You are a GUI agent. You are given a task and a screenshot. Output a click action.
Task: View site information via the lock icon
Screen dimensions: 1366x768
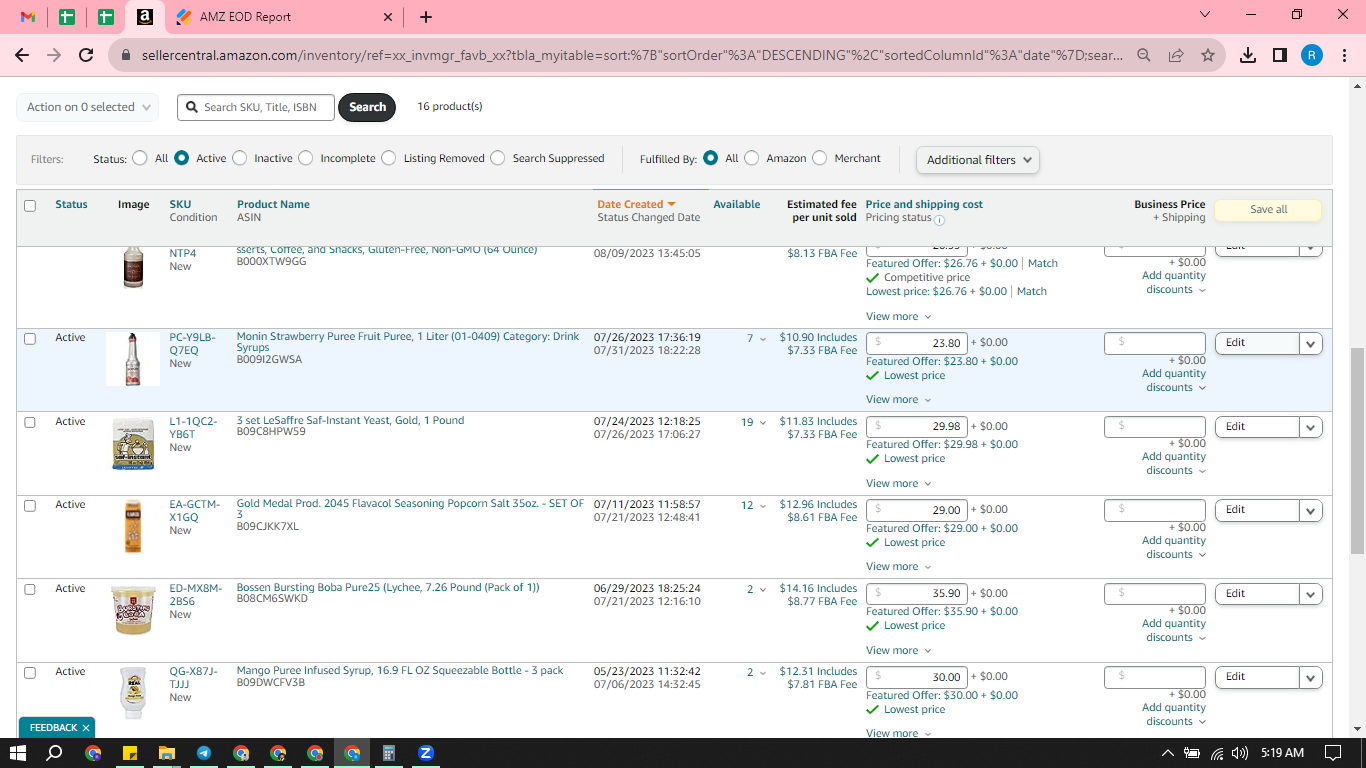pyautogui.click(x=126, y=56)
